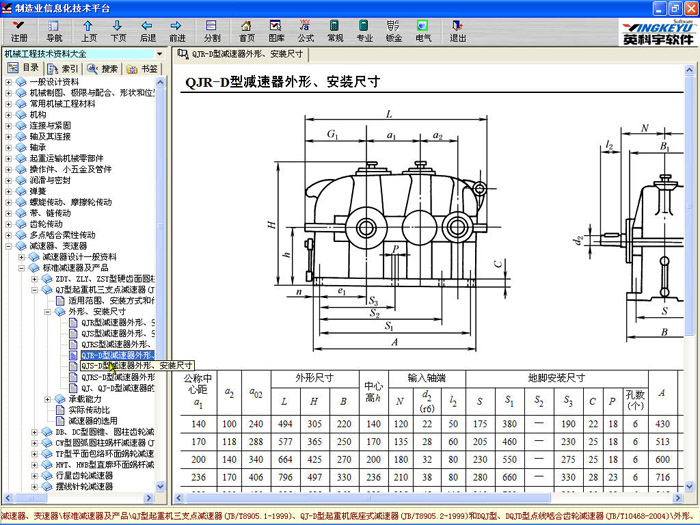The height and width of the screenshot is (525, 700).
Task: Click the 注册 (register) toolbar icon
Action: coord(19,30)
